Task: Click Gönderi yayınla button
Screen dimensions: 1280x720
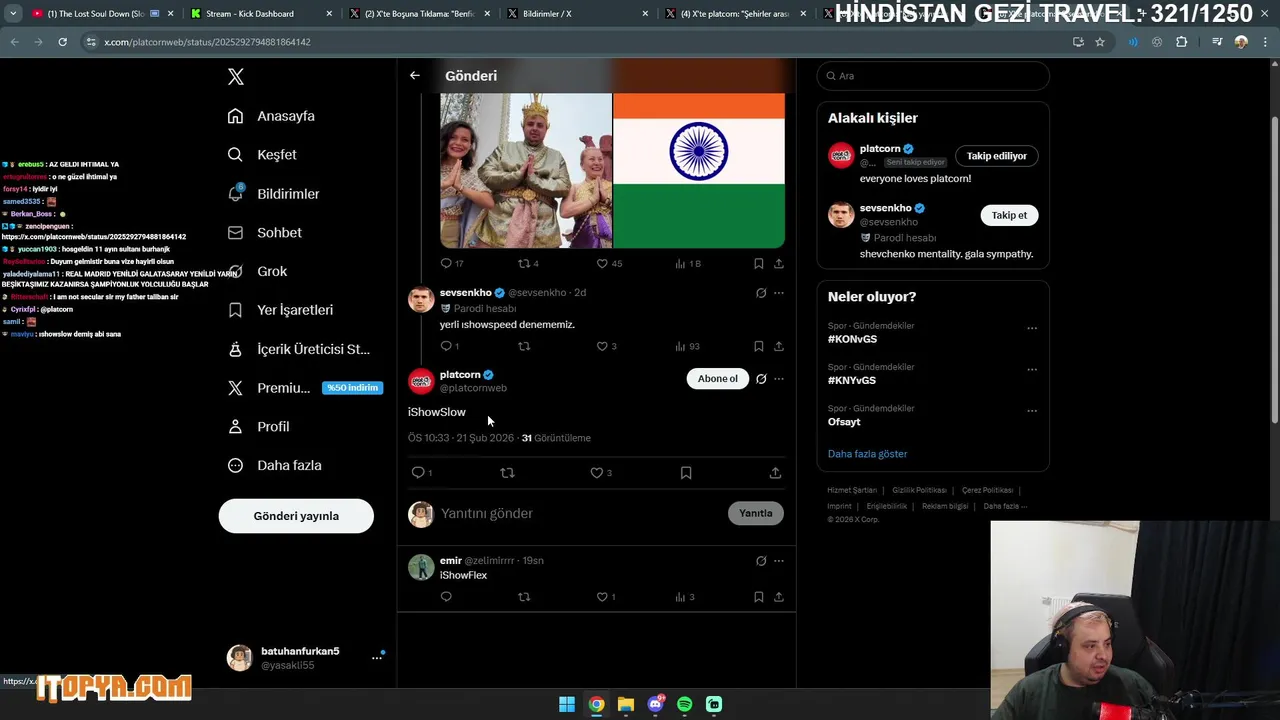Action: (x=296, y=516)
